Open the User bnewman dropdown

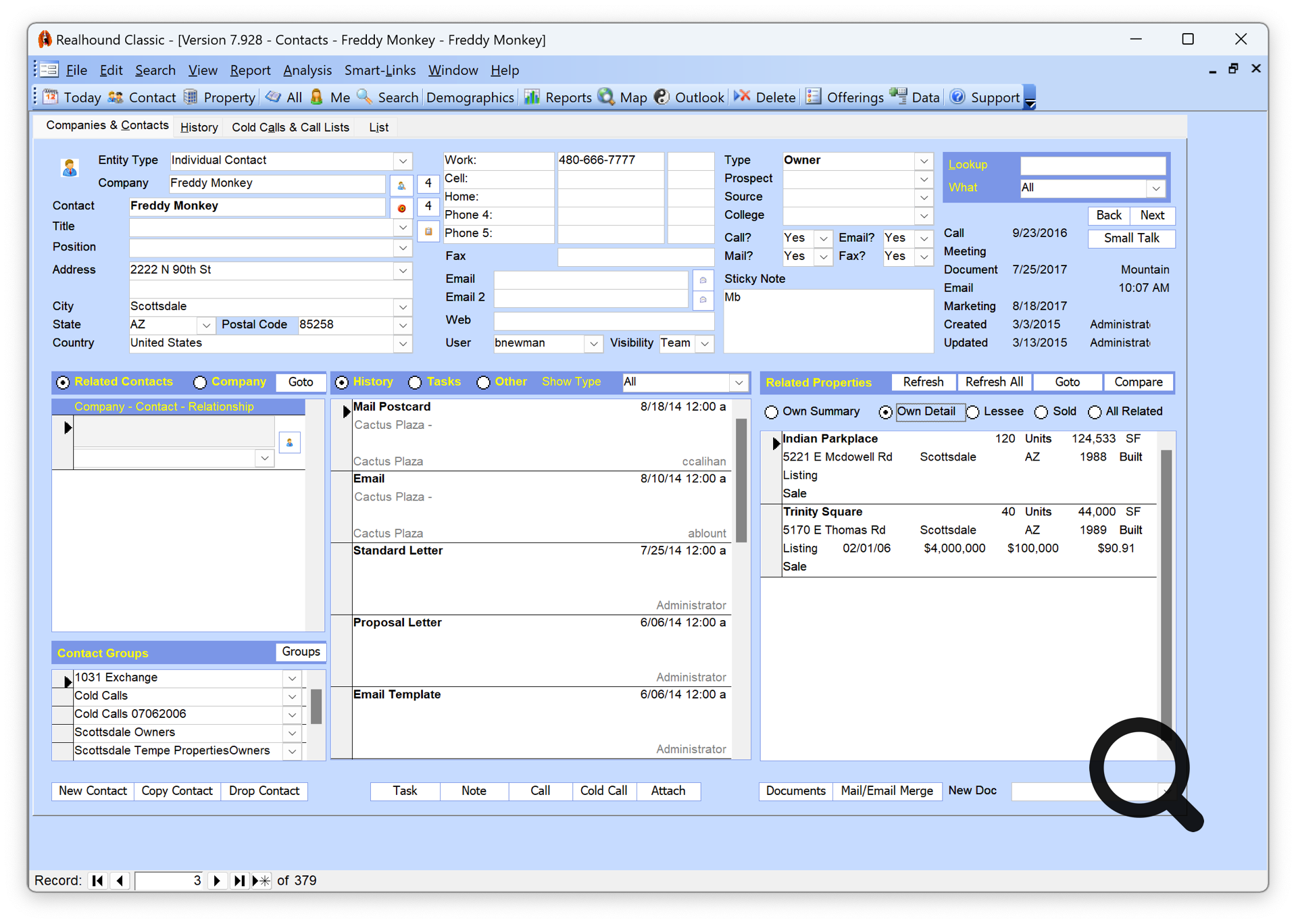point(593,343)
